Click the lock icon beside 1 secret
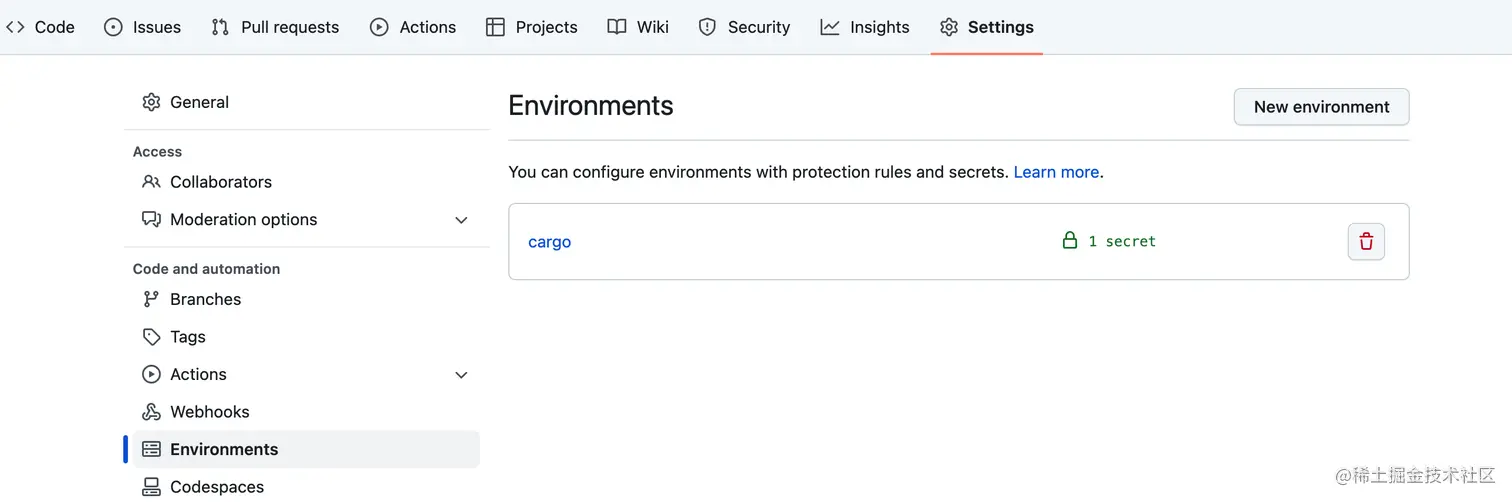Image resolution: width=1512 pixels, height=502 pixels. click(1070, 241)
